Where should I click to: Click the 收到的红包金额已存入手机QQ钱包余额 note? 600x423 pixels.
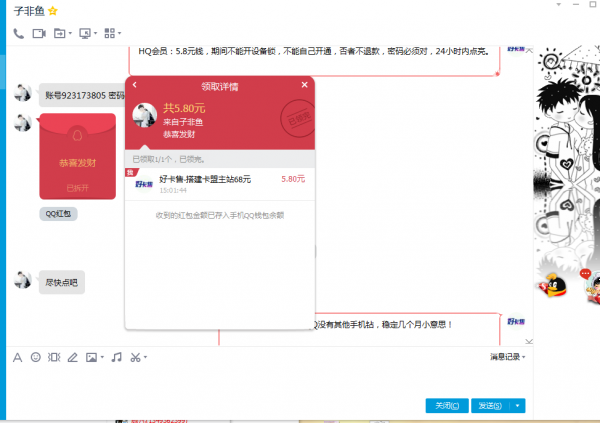click(x=220, y=216)
